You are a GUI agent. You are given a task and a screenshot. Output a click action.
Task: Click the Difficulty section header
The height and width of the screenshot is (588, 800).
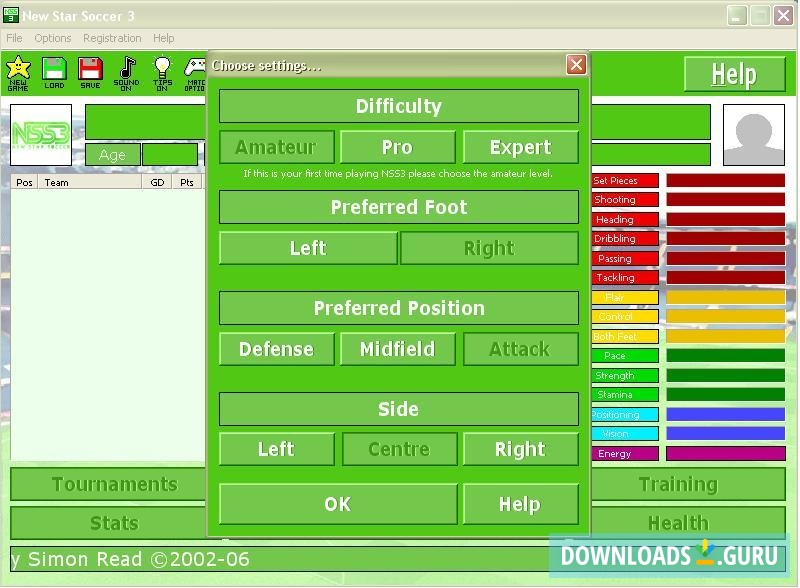tap(399, 106)
